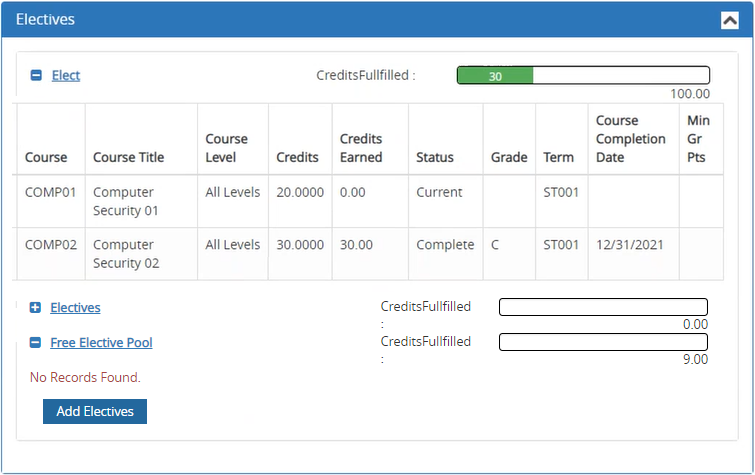This screenshot has width=755, height=475.
Task: Collapse the Electives panel with chevron icon
Action: click(x=728, y=19)
